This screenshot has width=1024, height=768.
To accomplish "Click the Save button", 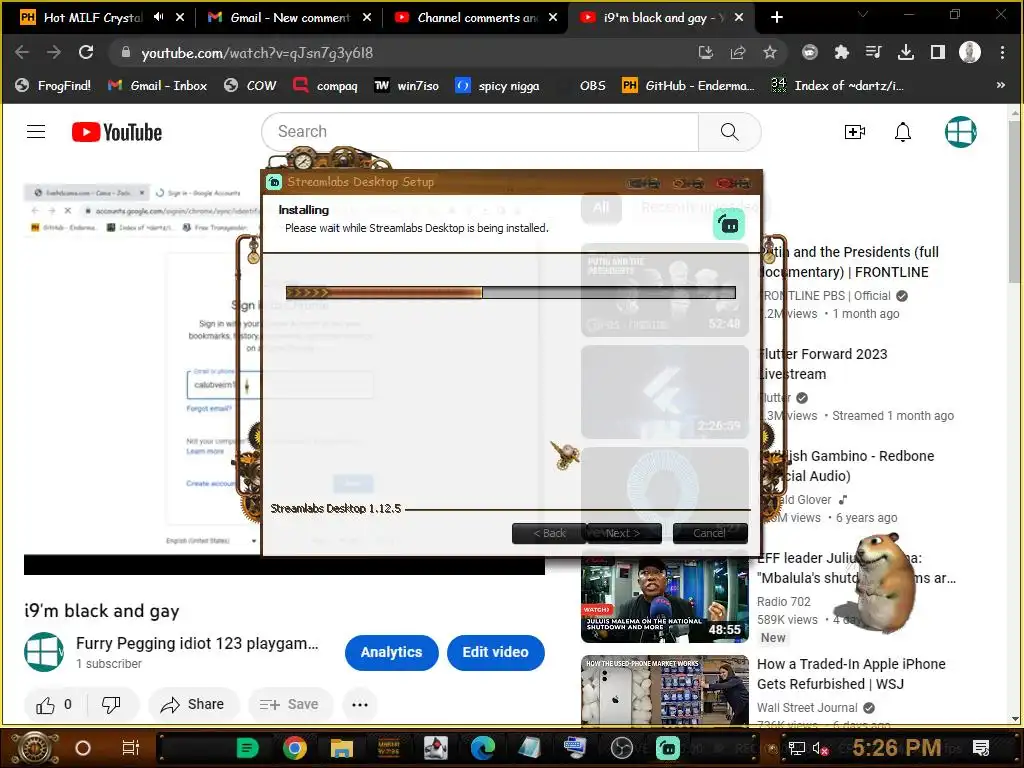I will coord(289,705).
